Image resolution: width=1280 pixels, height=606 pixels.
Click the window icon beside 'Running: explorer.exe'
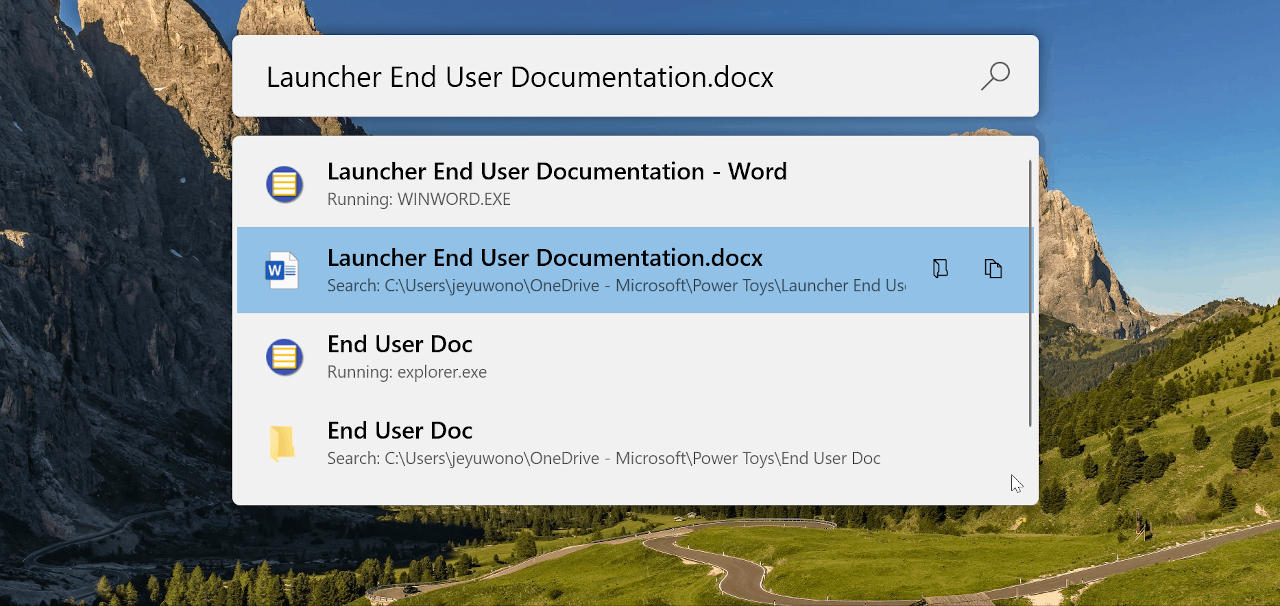[x=284, y=357]
